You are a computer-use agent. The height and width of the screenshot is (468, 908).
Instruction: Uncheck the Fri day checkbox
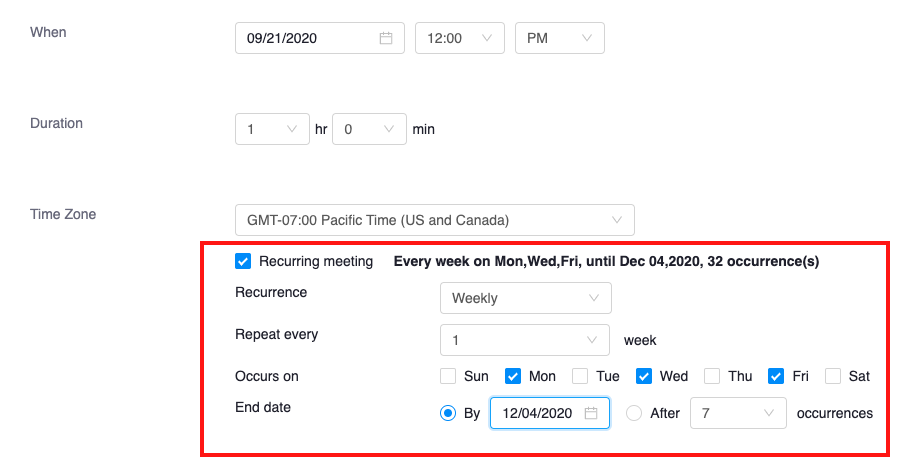click(x=776, y=376)
